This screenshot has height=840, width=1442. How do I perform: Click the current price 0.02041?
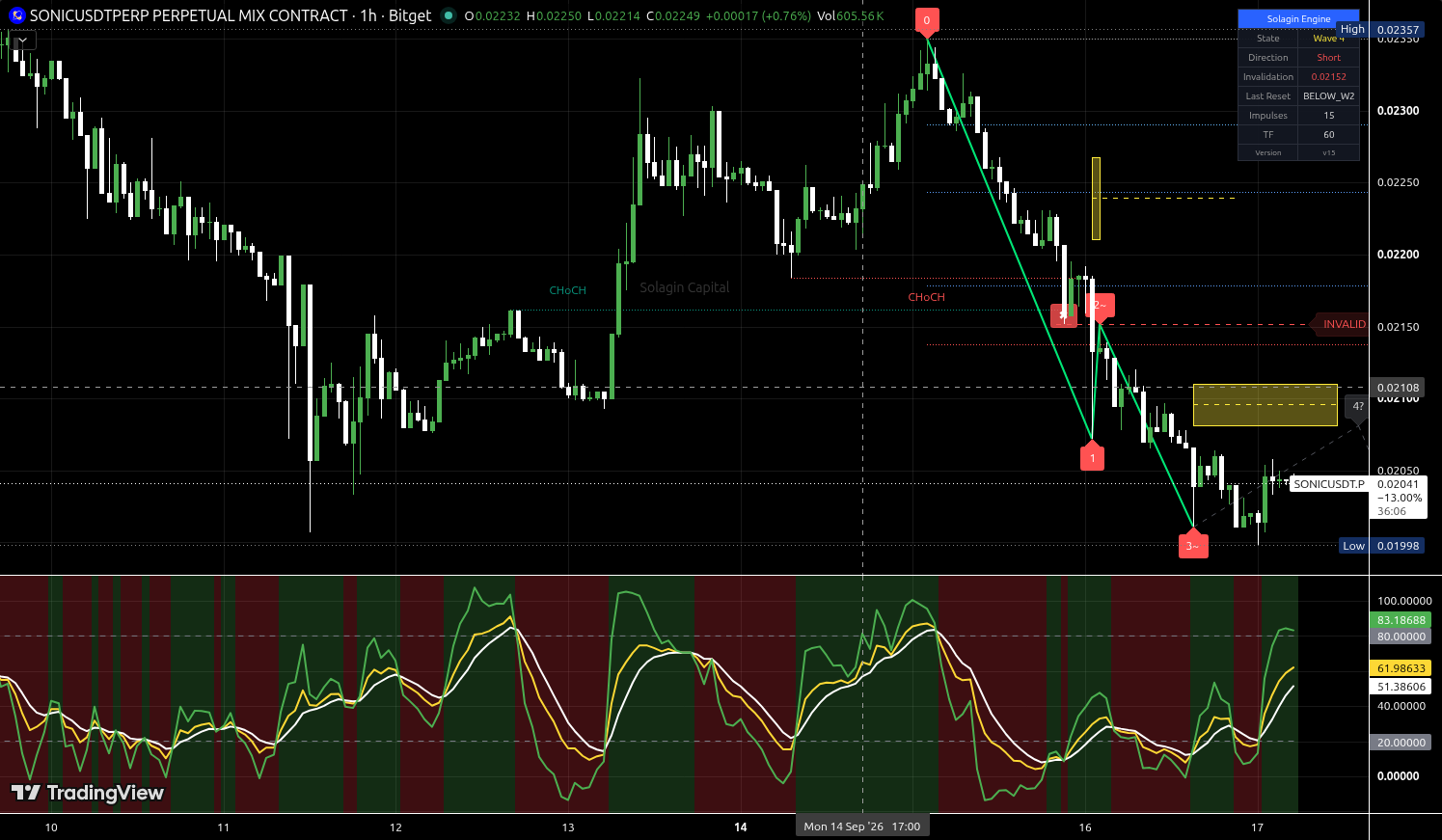click(1398, 484)
